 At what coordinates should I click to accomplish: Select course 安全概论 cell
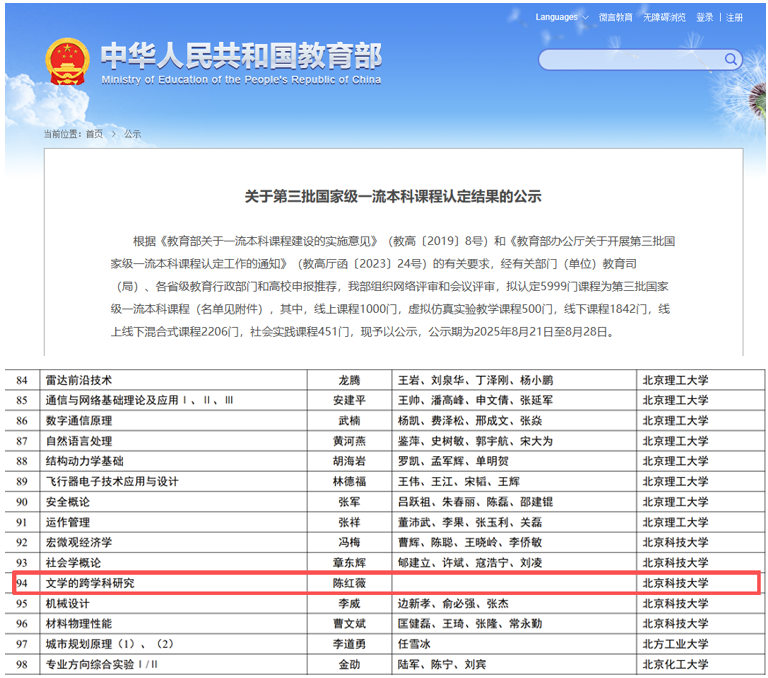click(x=68, y=502)
